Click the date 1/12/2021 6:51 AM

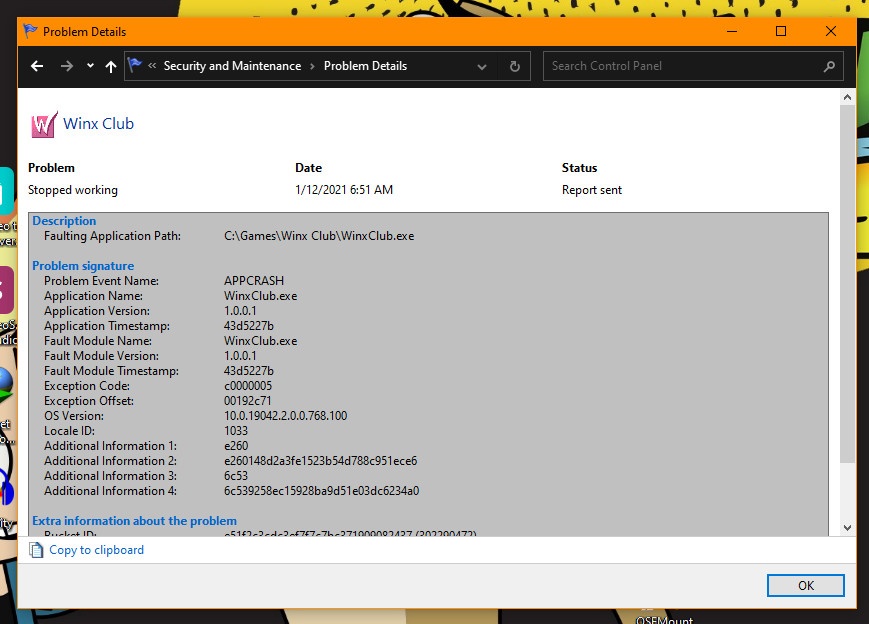(x=344, y=190)
